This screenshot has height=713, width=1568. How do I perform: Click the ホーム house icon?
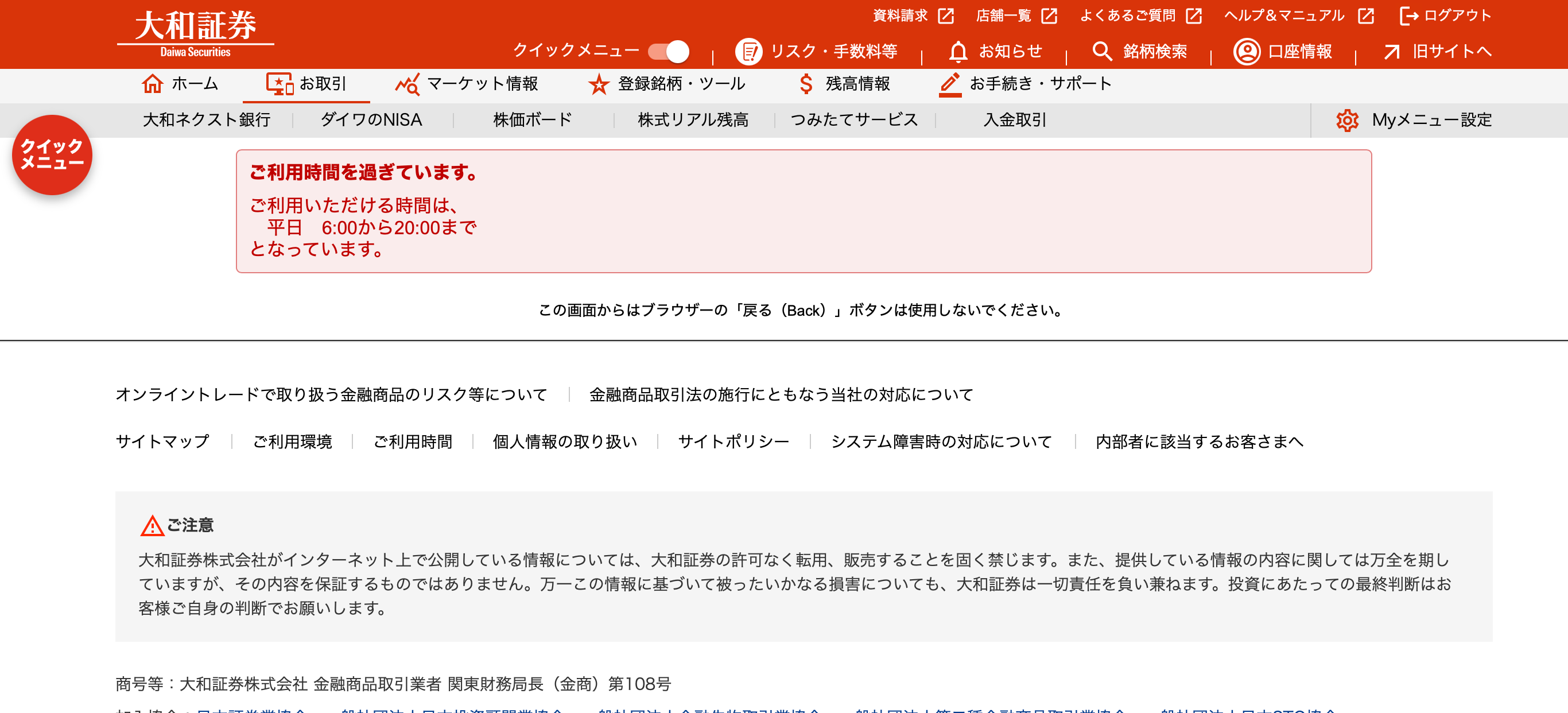click(x=152, y=83)
